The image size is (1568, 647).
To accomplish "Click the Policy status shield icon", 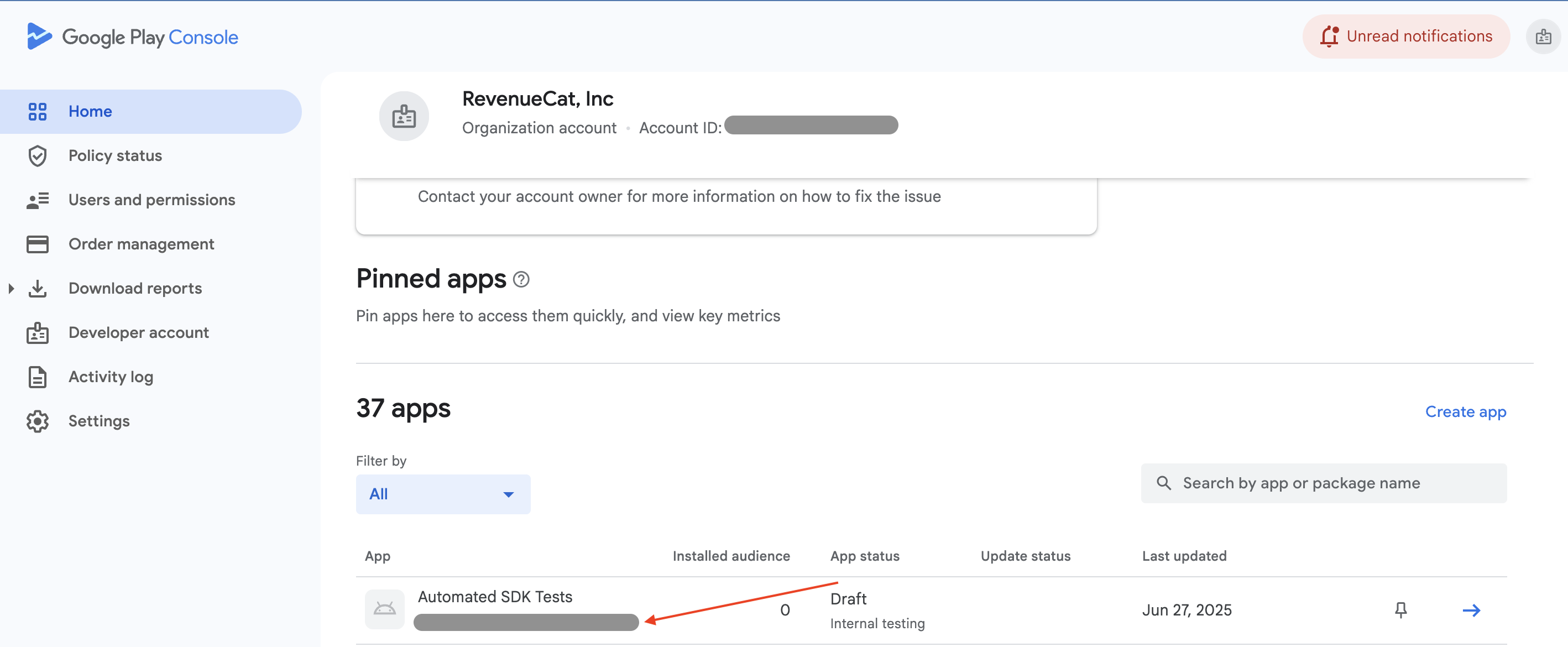I will click(37, 156).
